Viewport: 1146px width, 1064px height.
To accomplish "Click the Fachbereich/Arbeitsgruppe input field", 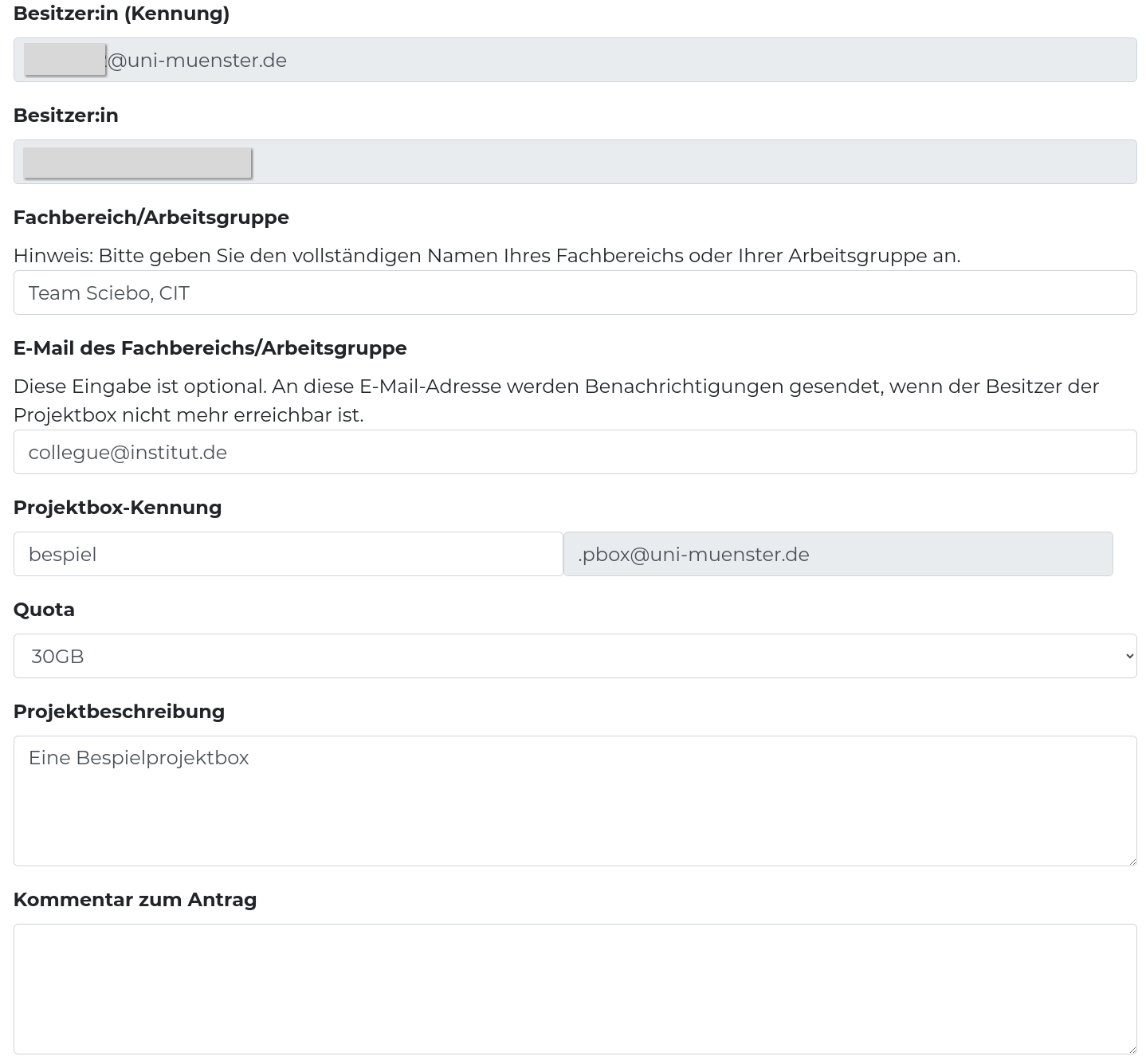I will click(574, 293).
